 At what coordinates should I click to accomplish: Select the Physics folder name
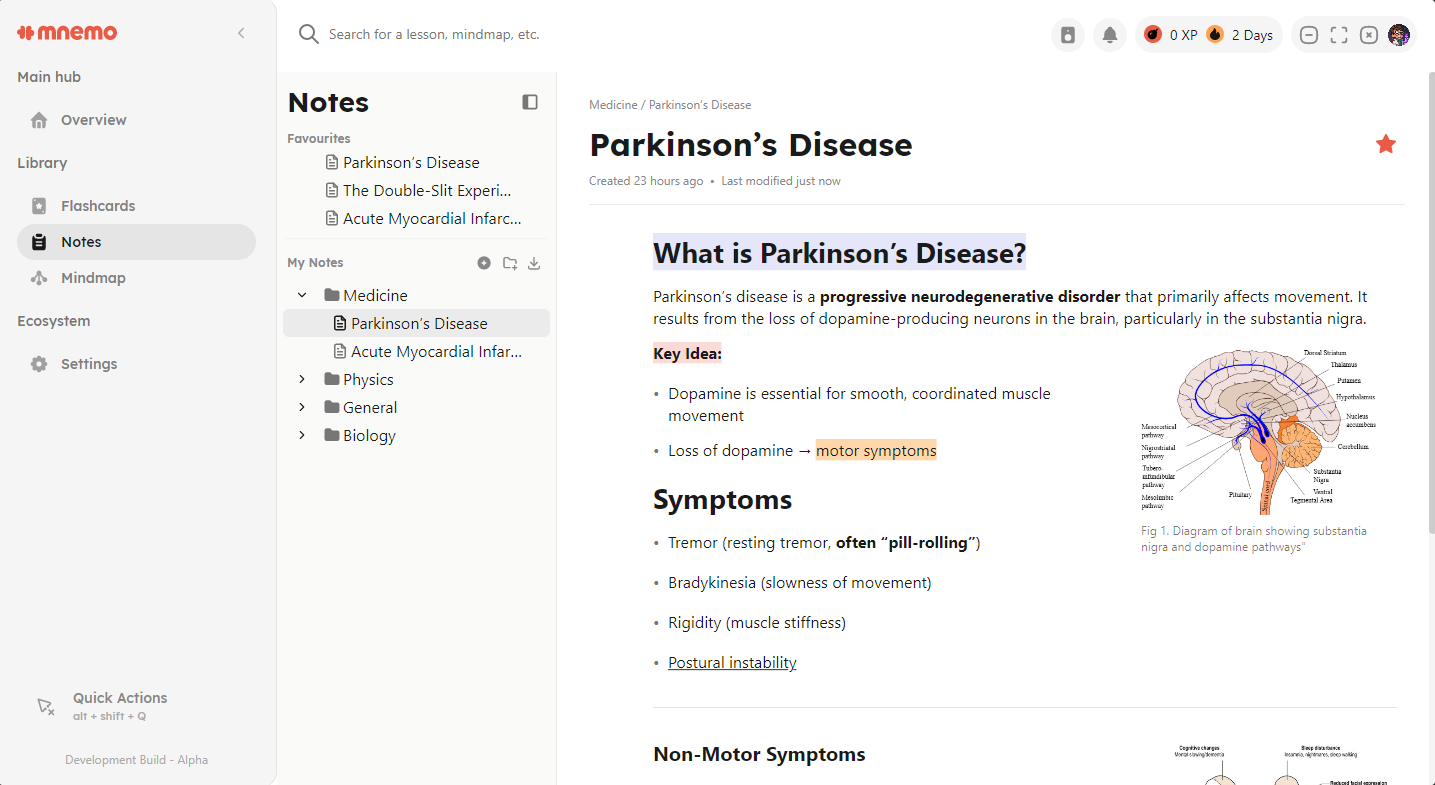point(368,379)
